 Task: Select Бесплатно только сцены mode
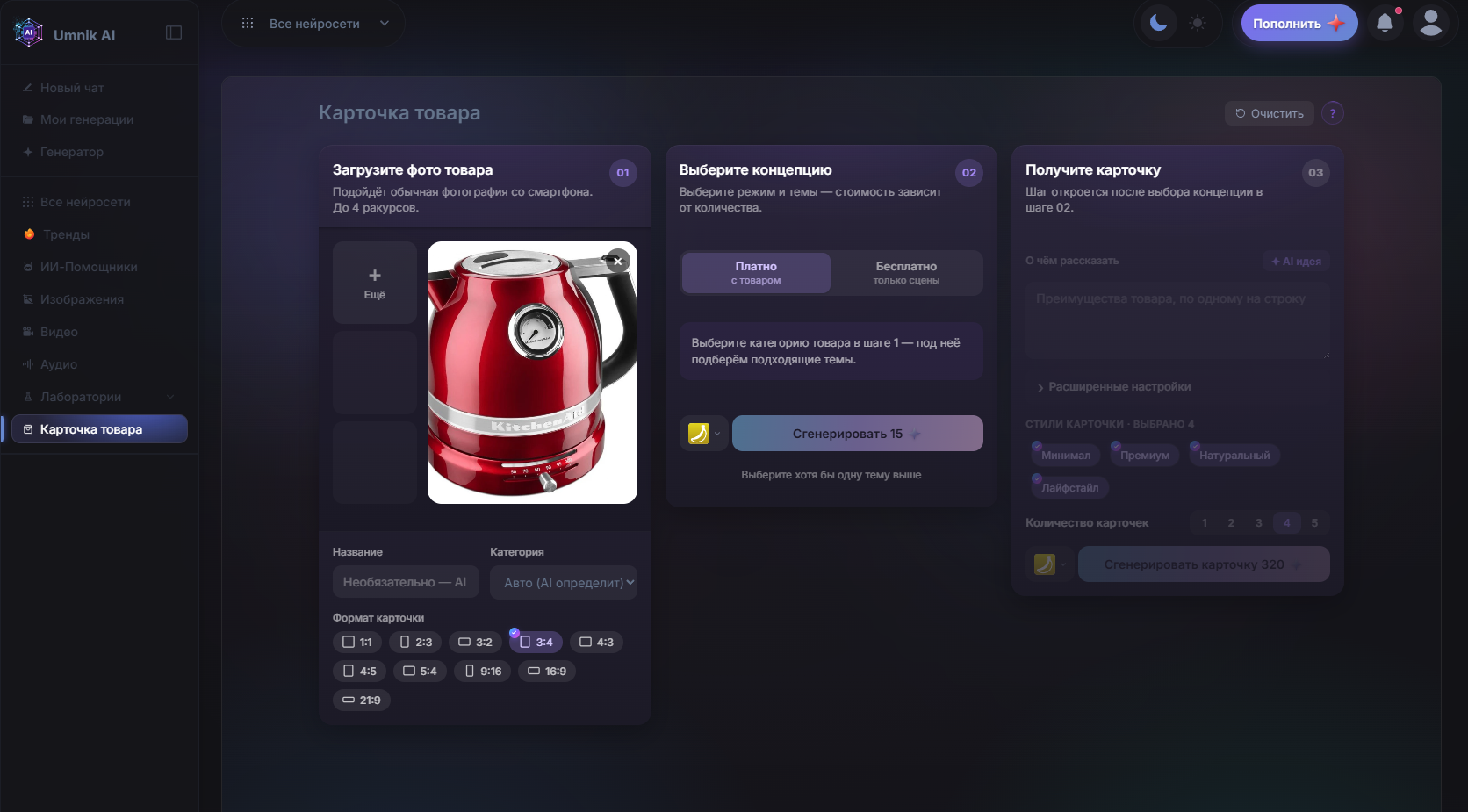[906, 273]
